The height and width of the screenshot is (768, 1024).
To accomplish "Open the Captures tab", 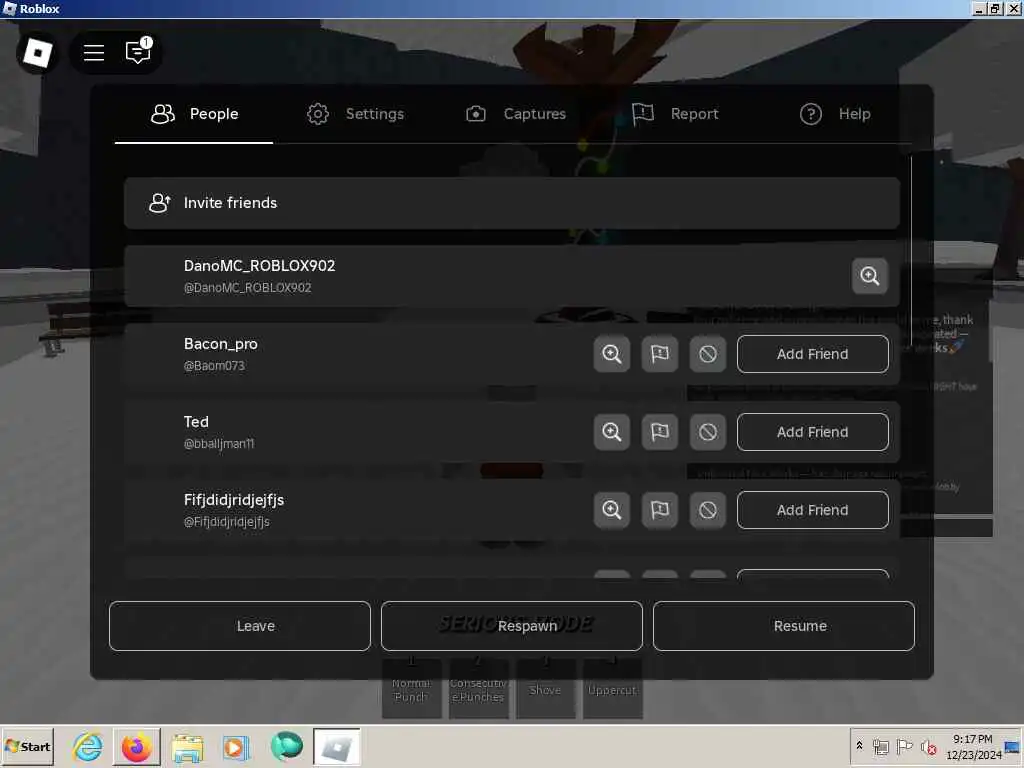I will pos(515,114).
